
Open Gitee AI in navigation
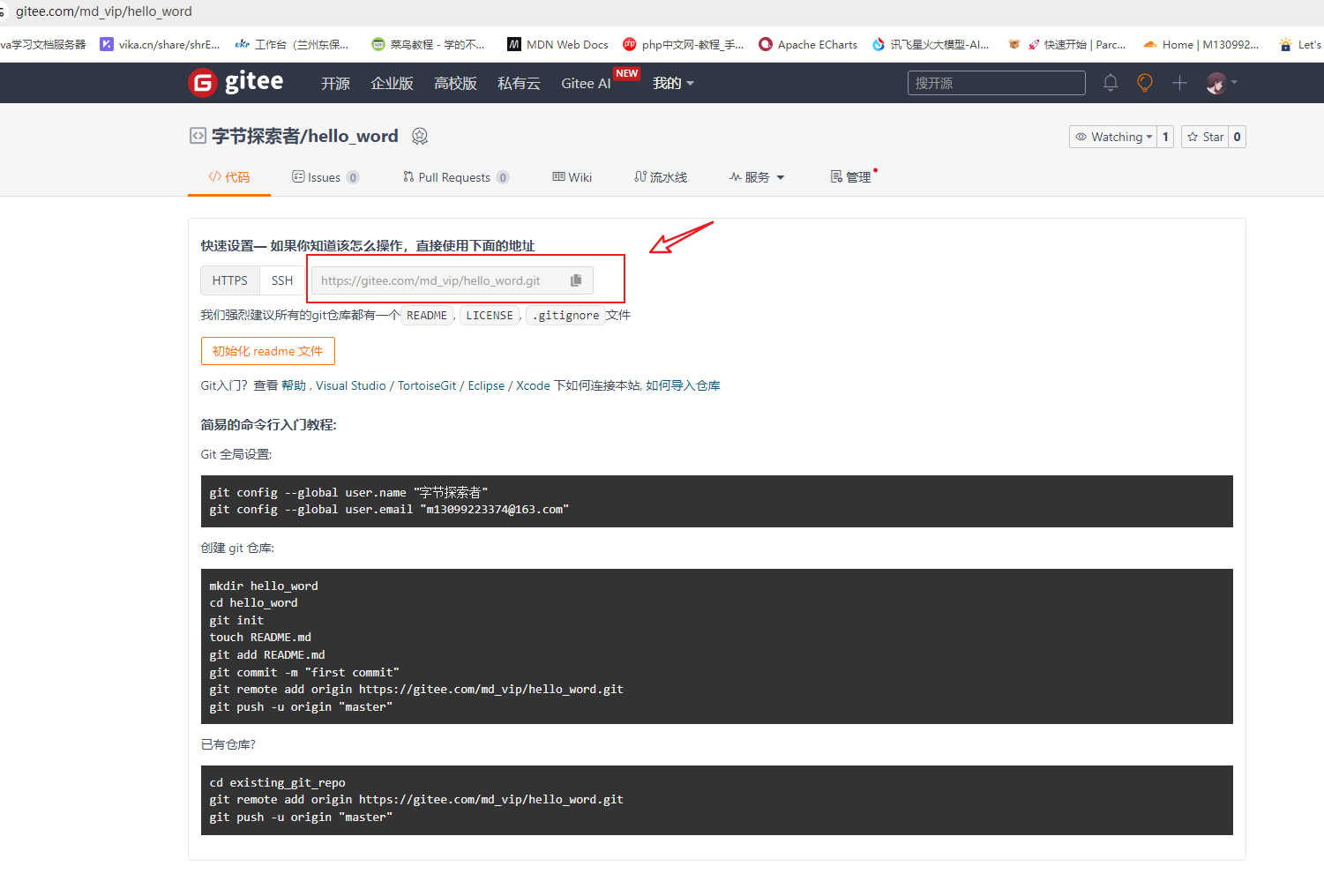586,83
